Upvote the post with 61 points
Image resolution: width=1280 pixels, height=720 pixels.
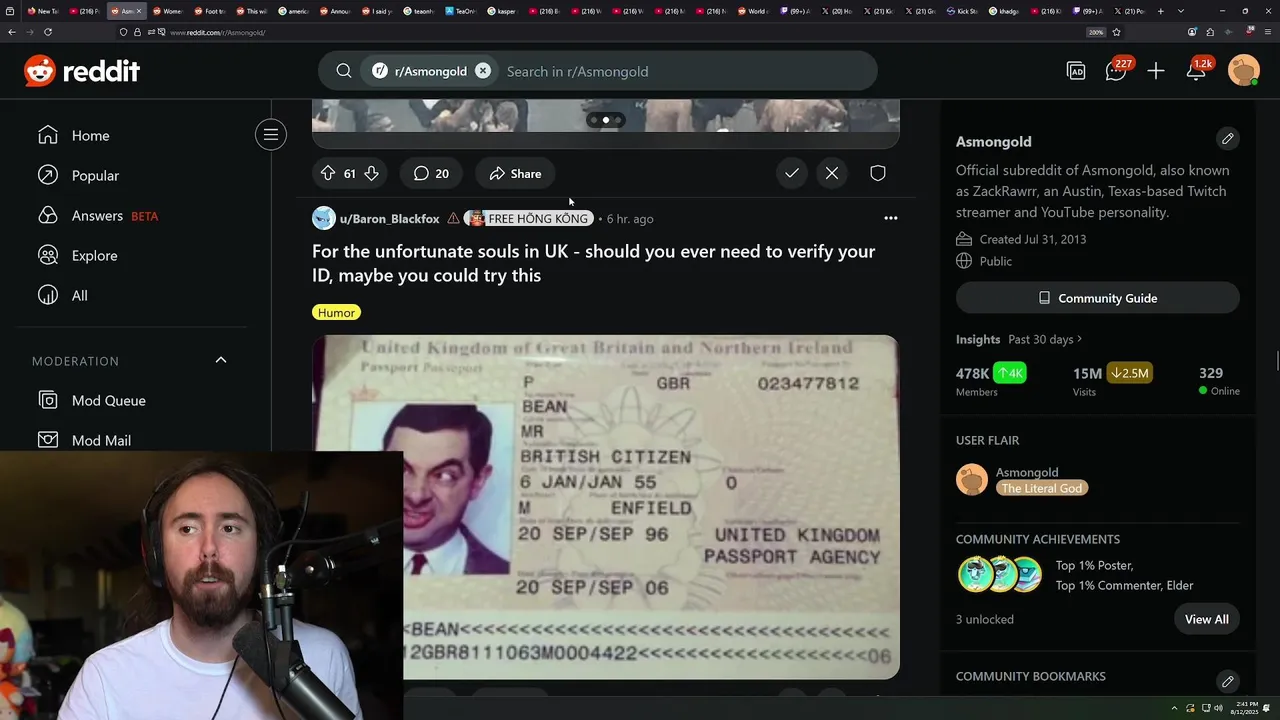click(x=328, y=173)
